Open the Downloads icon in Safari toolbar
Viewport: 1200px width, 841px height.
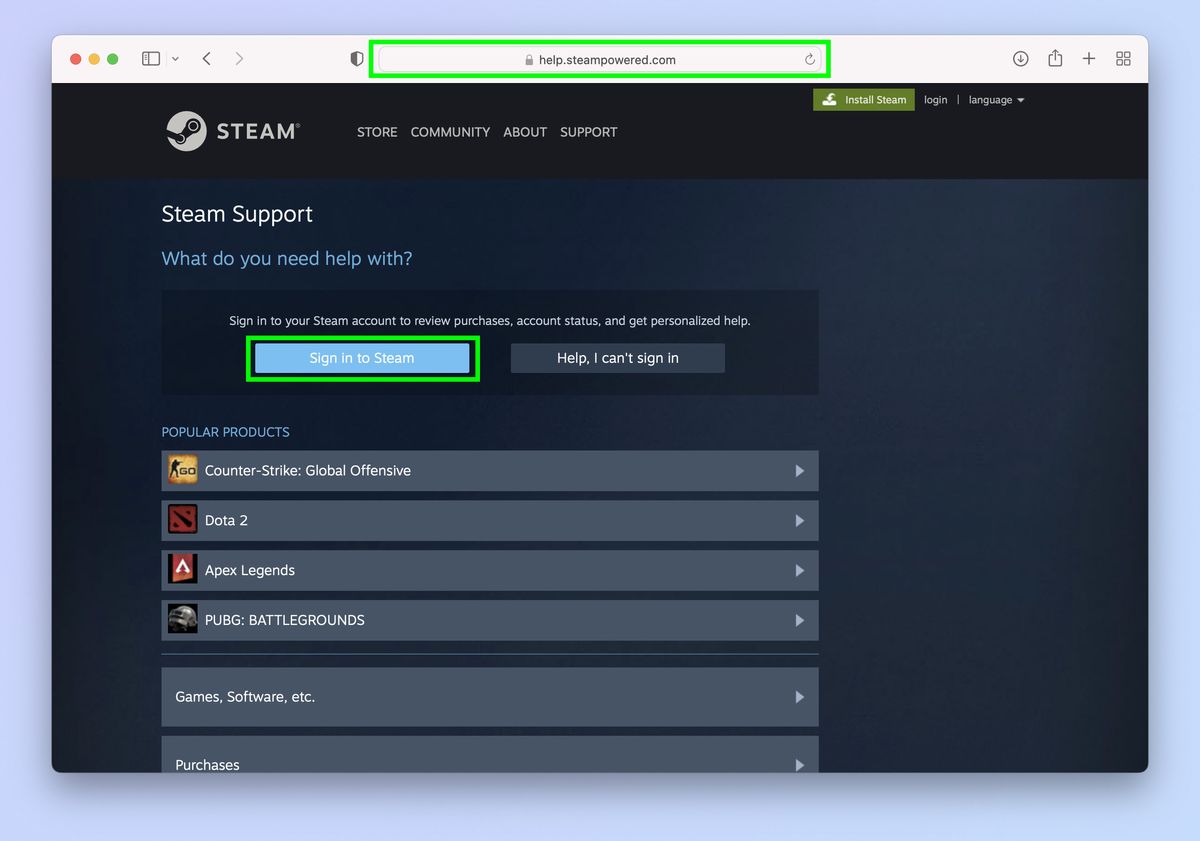(x=1020, y=58)
